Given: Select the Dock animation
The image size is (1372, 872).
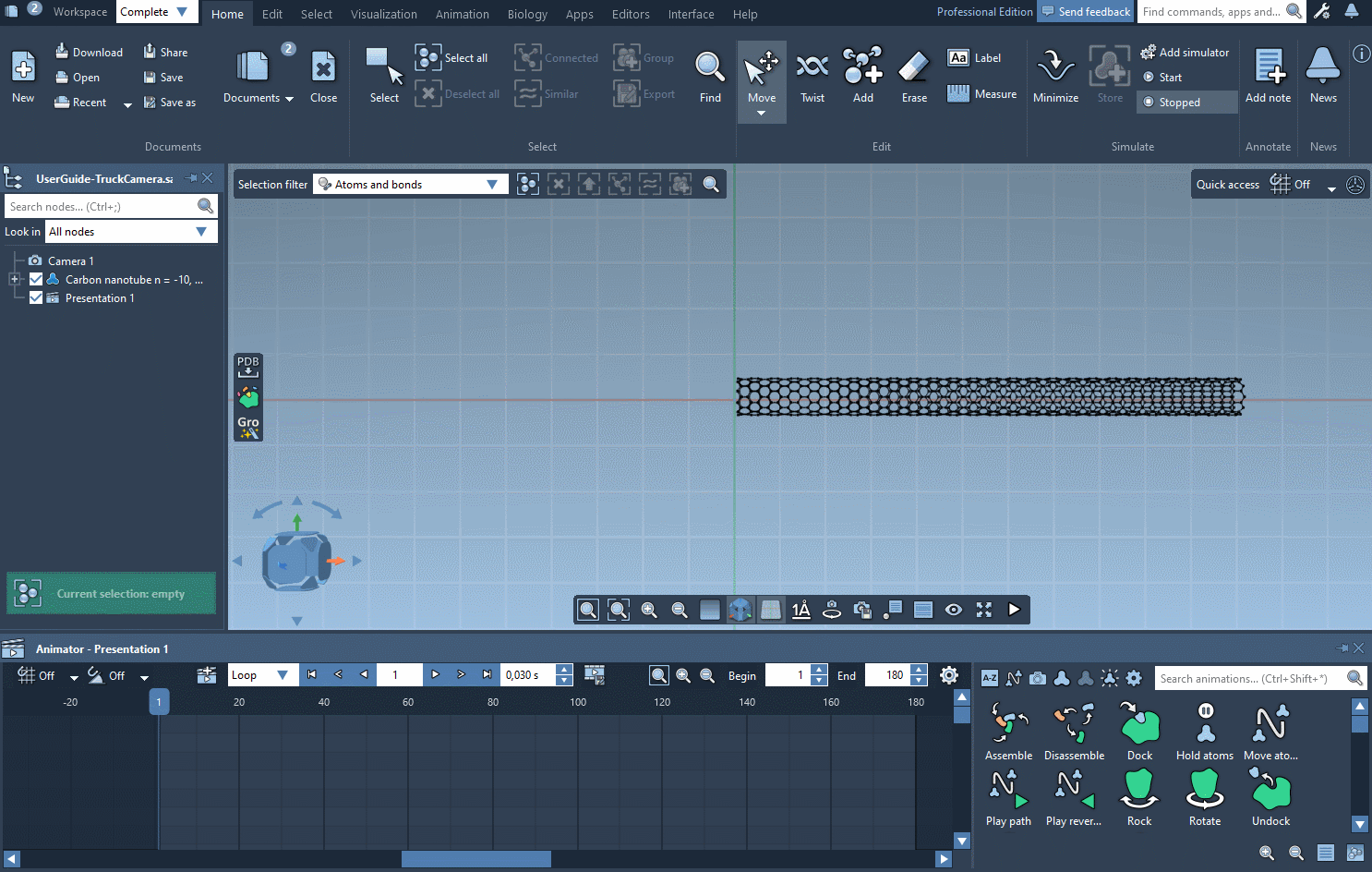Looking at the screenshot, I should click(x=1139, y=730).
